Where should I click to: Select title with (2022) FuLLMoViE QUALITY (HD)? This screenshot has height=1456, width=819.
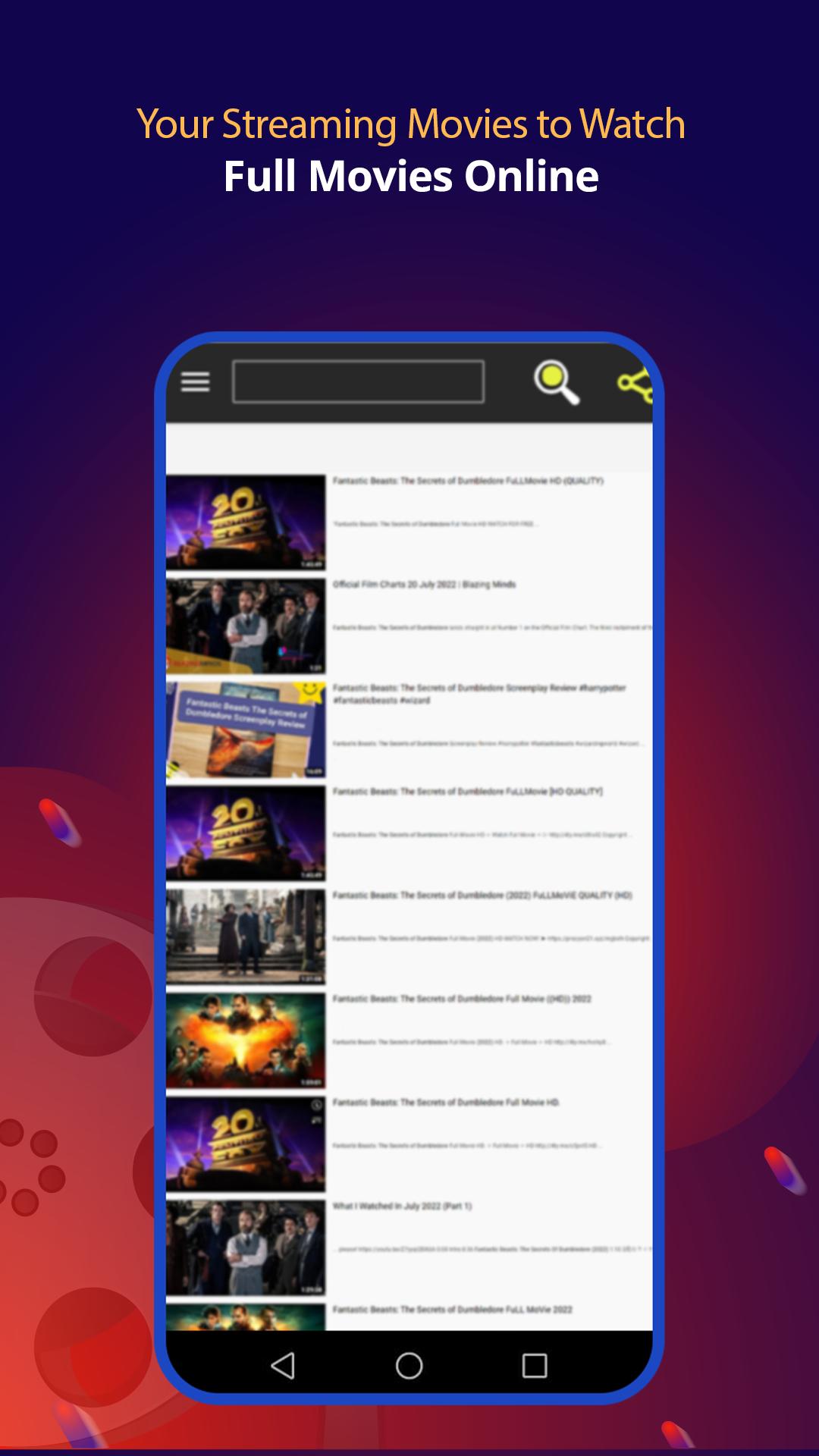pos(482,896)
